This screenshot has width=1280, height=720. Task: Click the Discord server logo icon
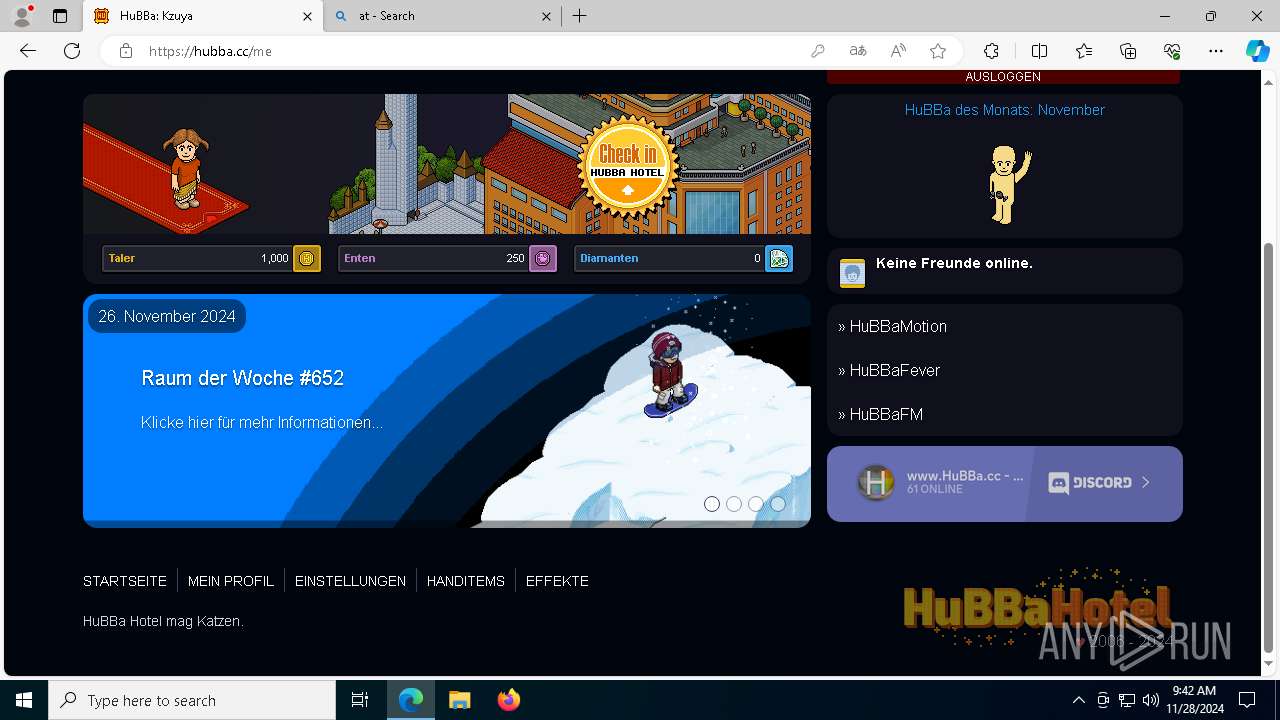click(876, 483)
